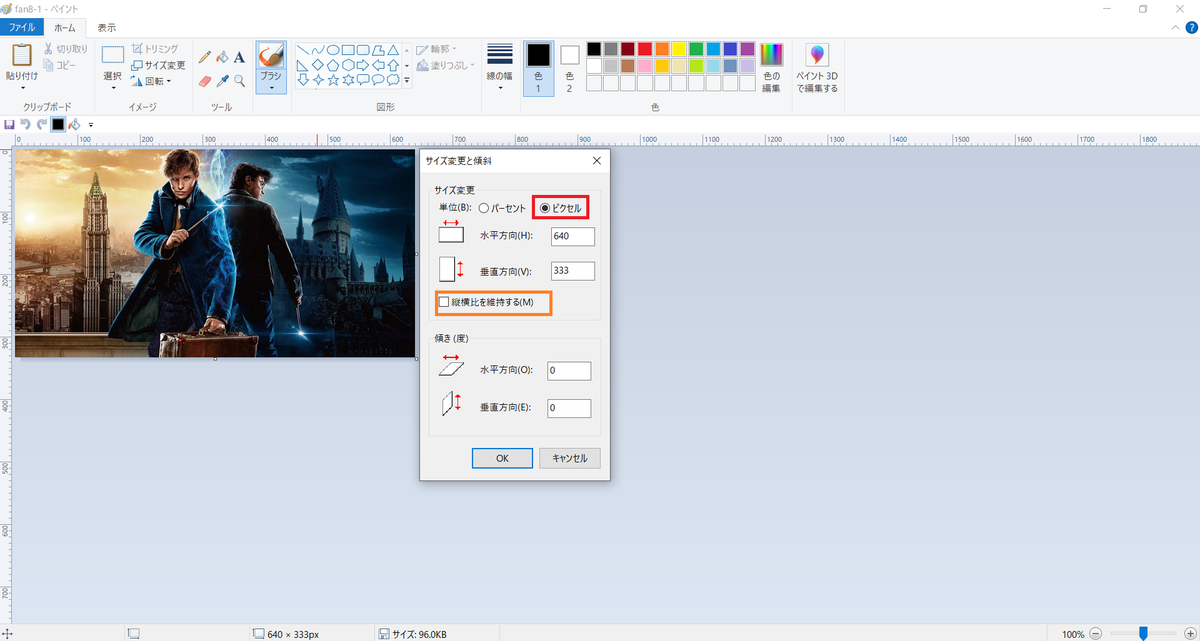Select the Eraser tool
1200x641 pixels.
[x=205, y=80]
